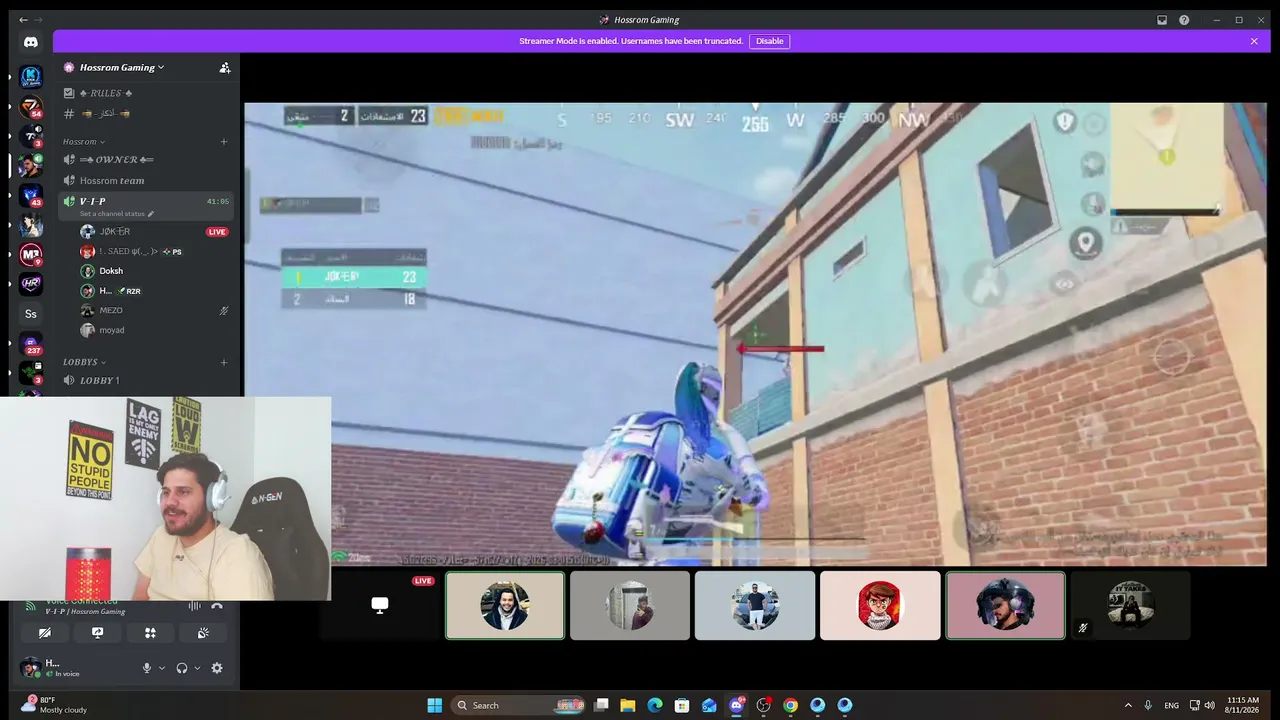This screenshot has height=720, width=1280.
Task: Open the taskbar clock showing 11:15 AM
Action: tap(1243, 705)
